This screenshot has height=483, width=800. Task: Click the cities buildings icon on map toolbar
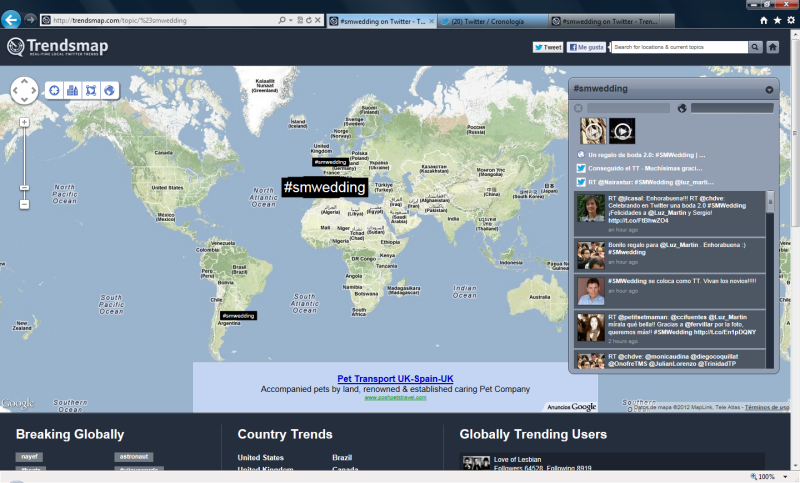(72, 91)
